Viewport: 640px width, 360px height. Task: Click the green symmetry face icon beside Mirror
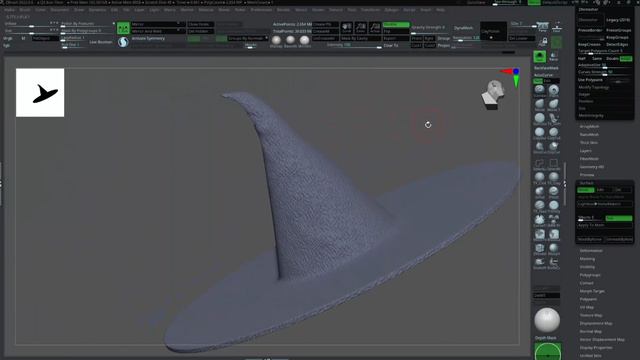coord(123,28)
